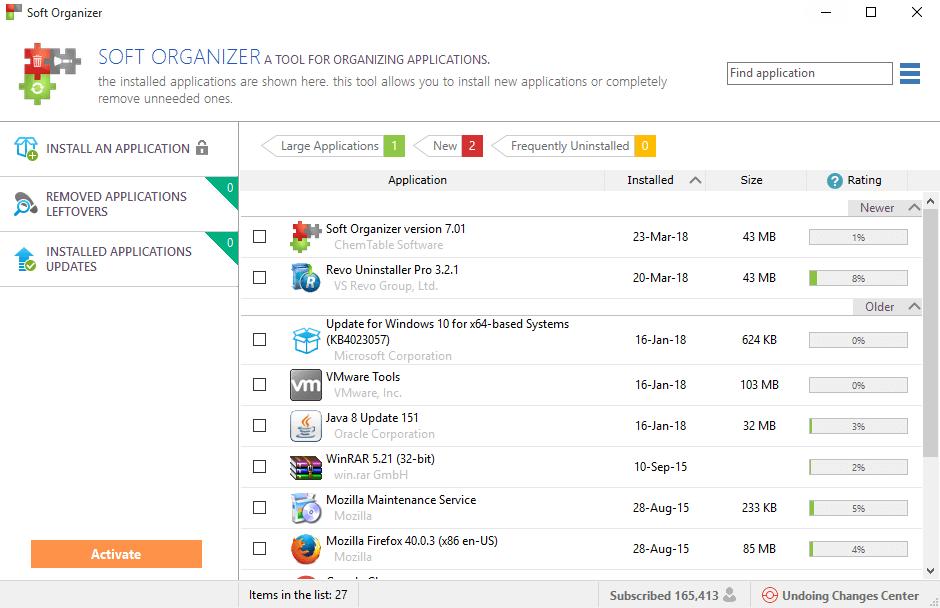Screen dimensions: 940x608
Task: Toggle sort arrow on Installed column
Action: (695, 180)
